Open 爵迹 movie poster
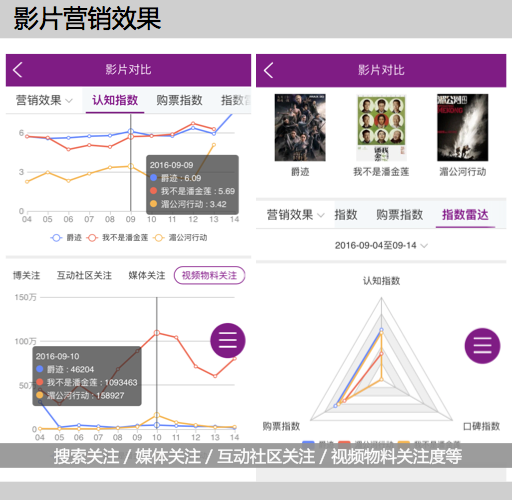512x500 pixels. [300, 128]
